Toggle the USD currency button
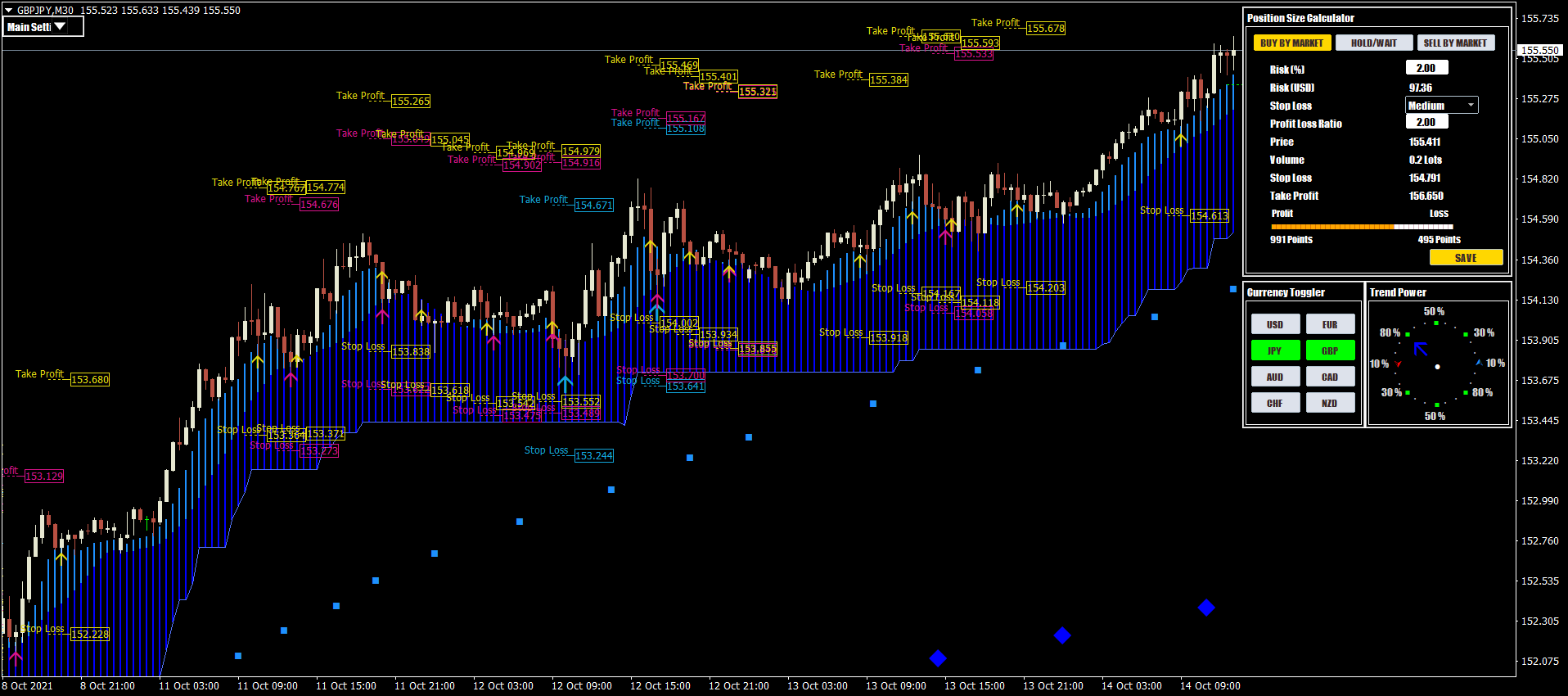Image resolution: width=1568 pixels, height=696 pixels. [x=1275, y=324]
